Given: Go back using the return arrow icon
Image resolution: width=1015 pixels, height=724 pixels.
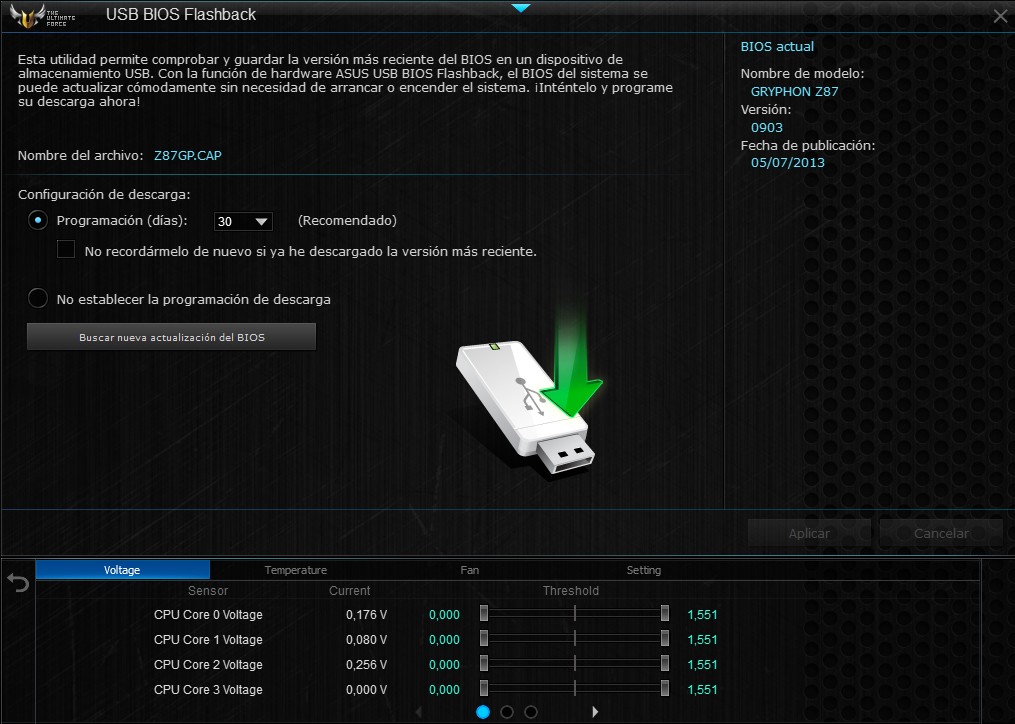Looking at the screenshot, I should tap(18, 583).
